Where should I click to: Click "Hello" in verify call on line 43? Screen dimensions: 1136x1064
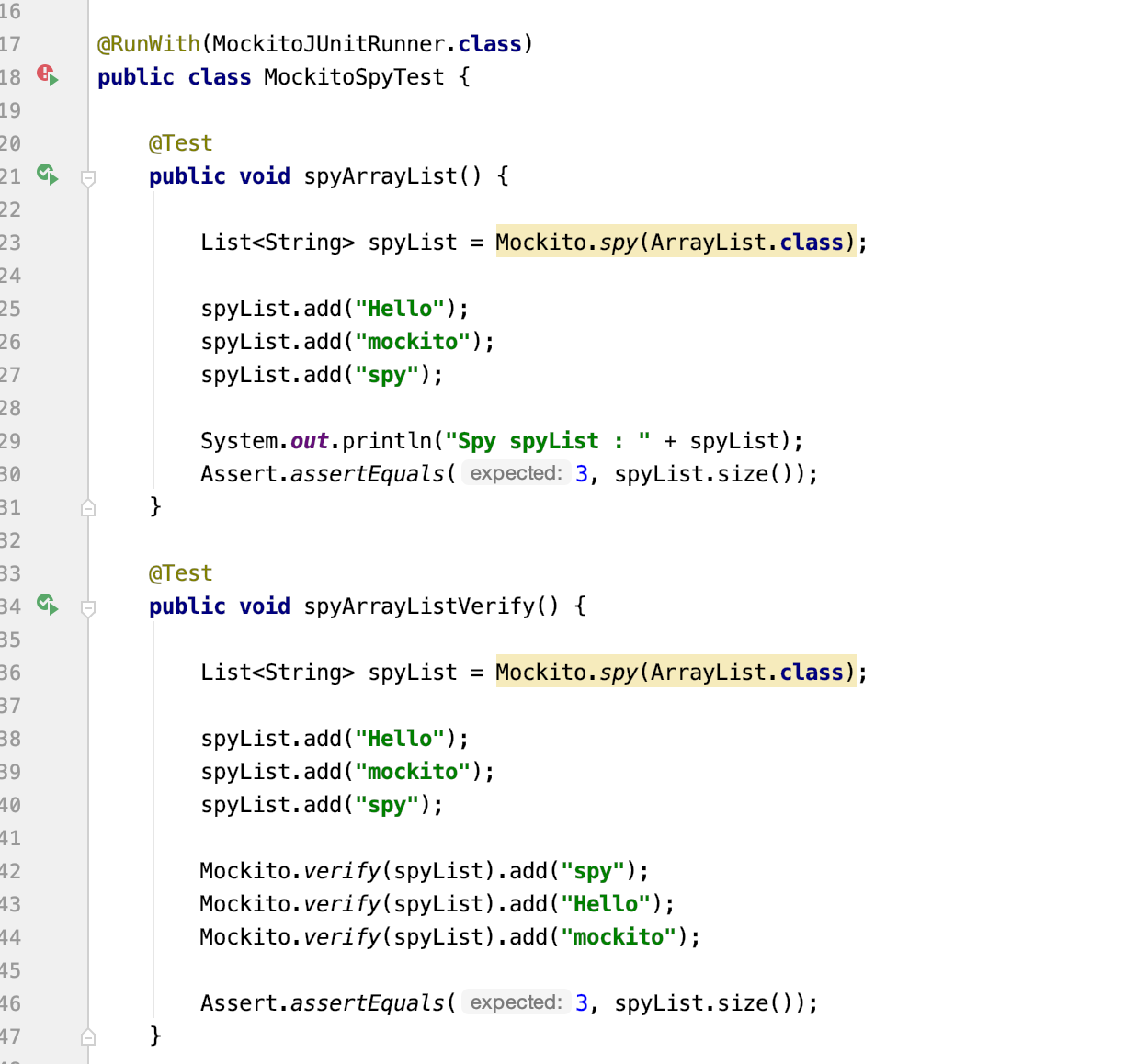(606, 904)
